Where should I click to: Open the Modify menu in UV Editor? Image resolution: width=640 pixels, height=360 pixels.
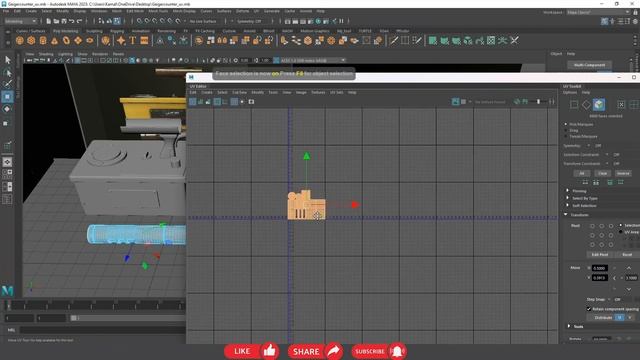[258, 92]
